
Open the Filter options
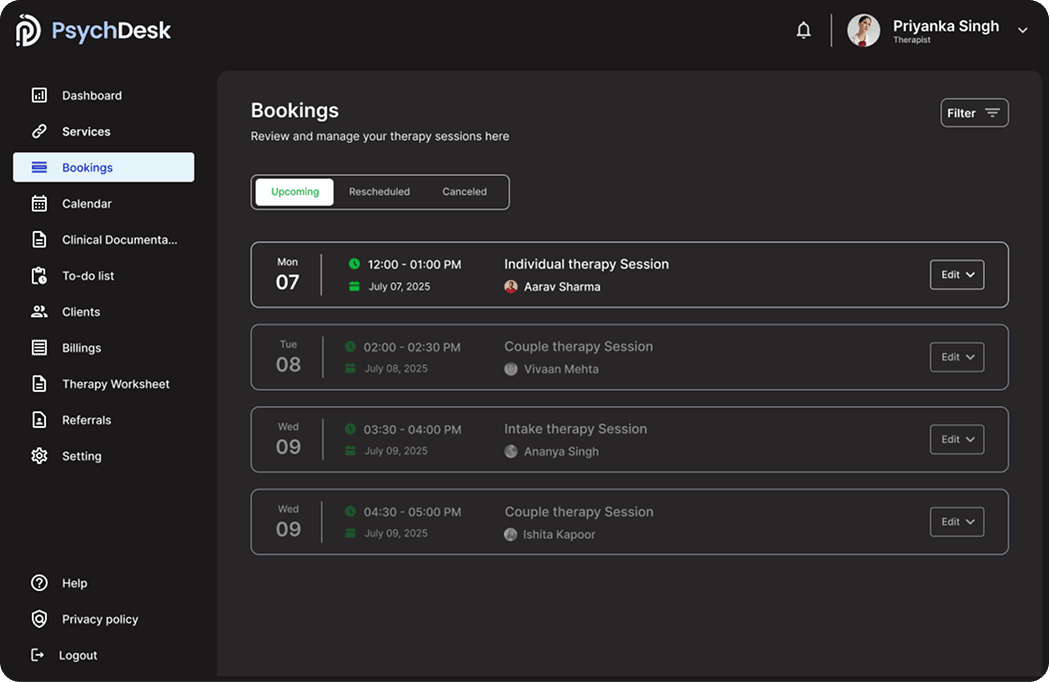pos(973,112)
